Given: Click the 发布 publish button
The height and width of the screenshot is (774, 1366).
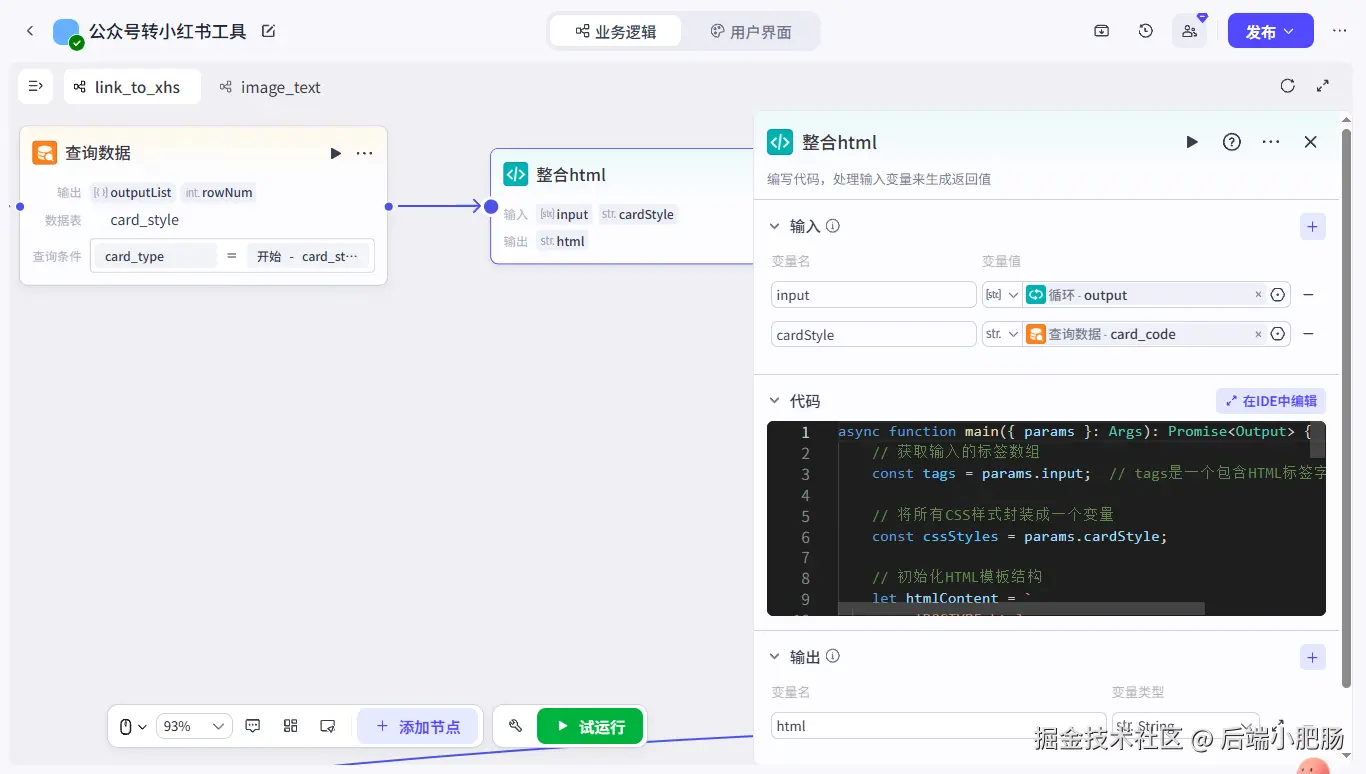Looking at the screenshot, I should (1271, 31).
